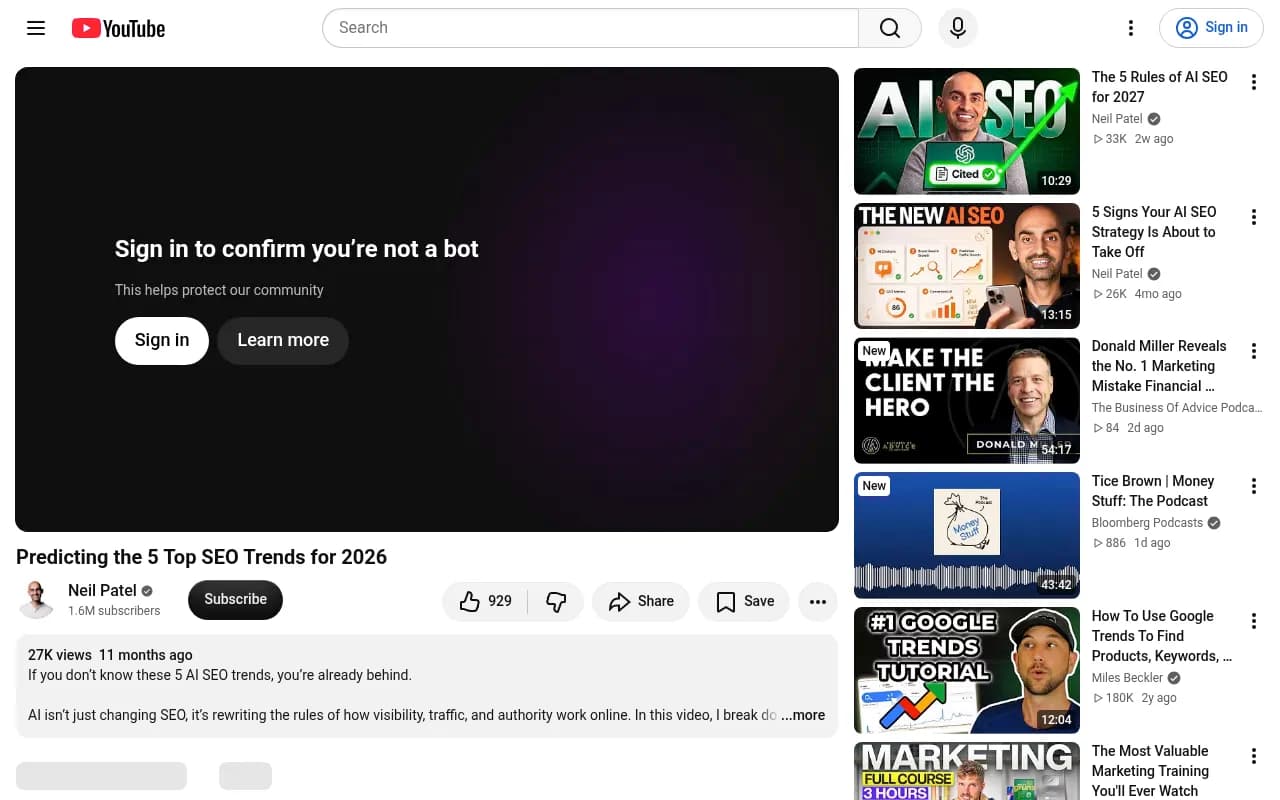The image size is (1280, 800).
Task: Open 'Marketing Full Course' thumbnail
Action: [967, 771]
